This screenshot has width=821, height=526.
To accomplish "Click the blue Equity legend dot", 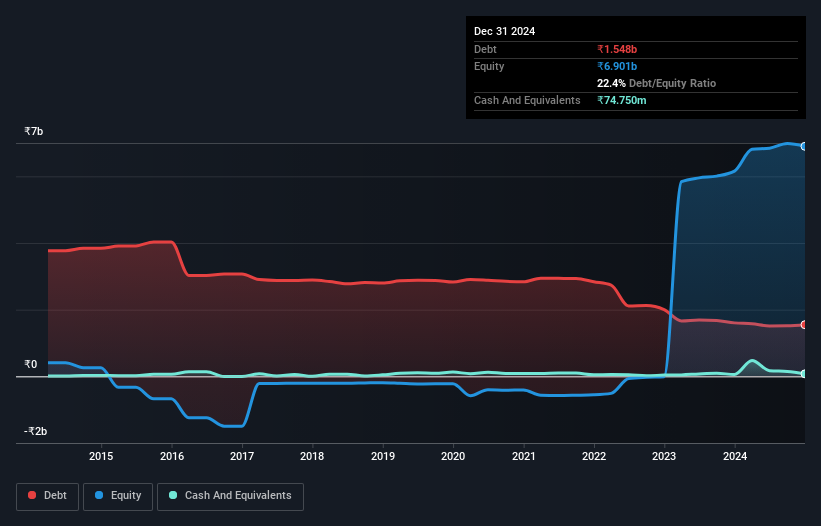I will pyautogui.click(x=99, y=495).
